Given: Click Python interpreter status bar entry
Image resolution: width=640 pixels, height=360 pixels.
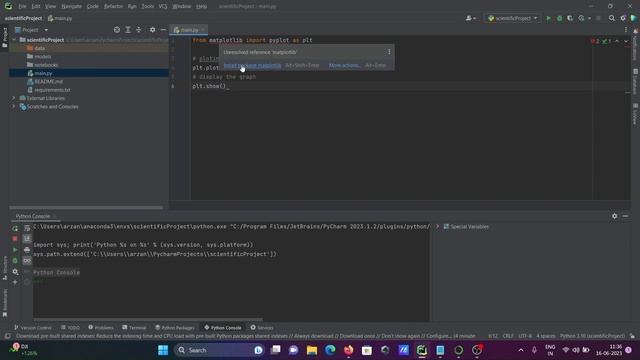Looking at the screenshot, I should (x=592, y=336).
